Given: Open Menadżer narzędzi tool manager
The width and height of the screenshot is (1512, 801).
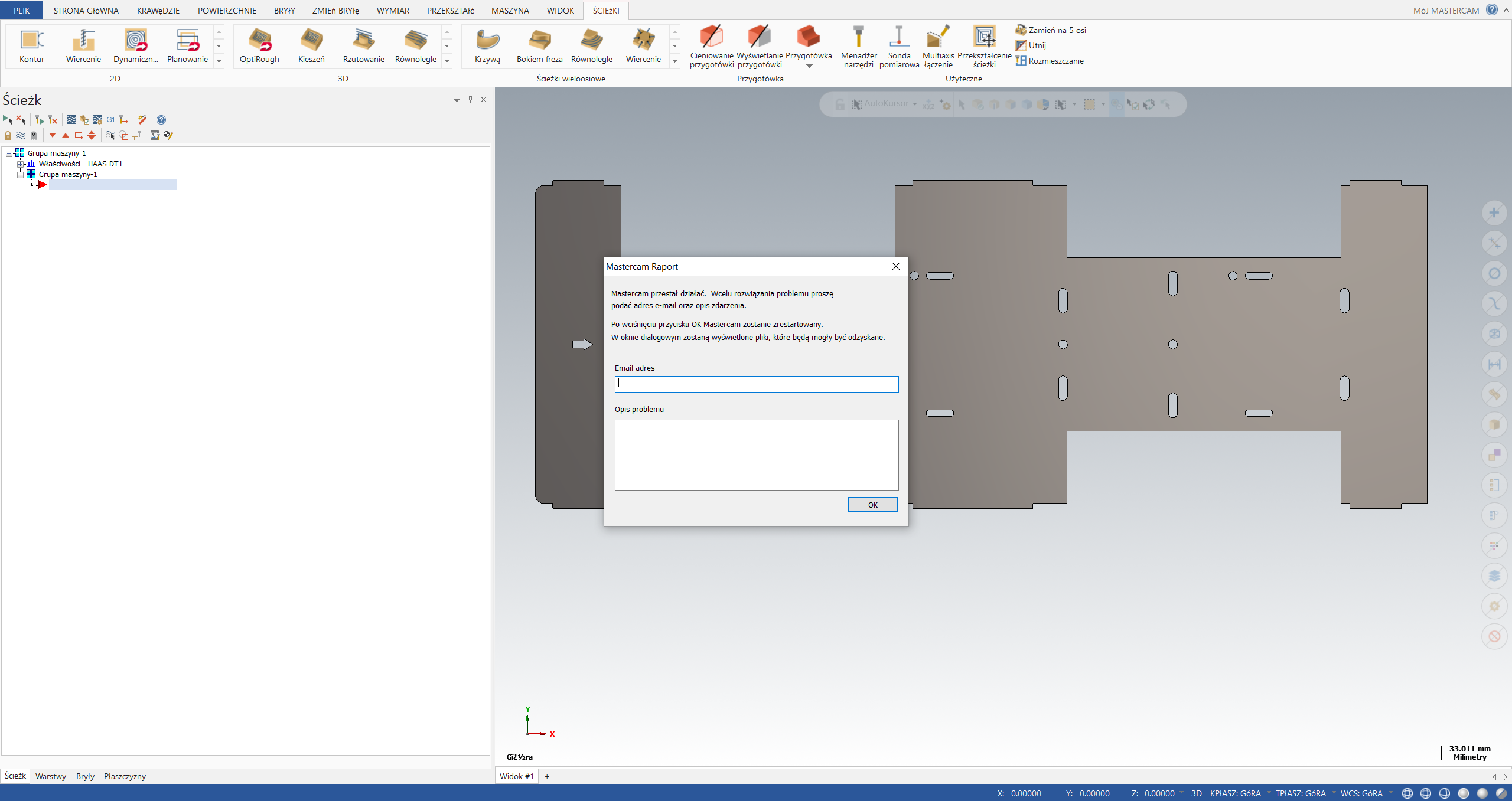Looking at the screenshot, I should point(859,46).
